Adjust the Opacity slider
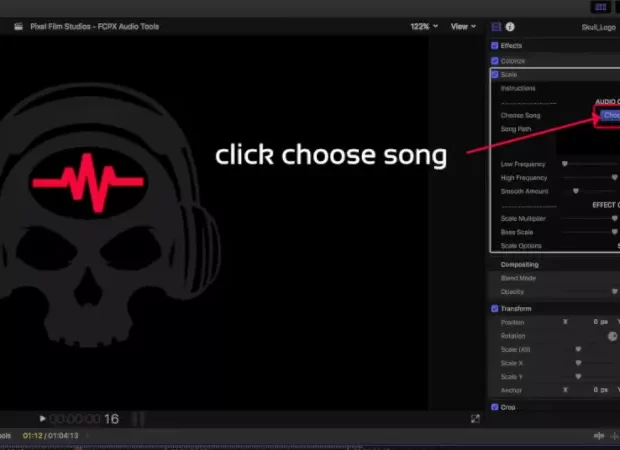Image resolution: width=620 pixels, height=450 pixels. tap(614, 291)
